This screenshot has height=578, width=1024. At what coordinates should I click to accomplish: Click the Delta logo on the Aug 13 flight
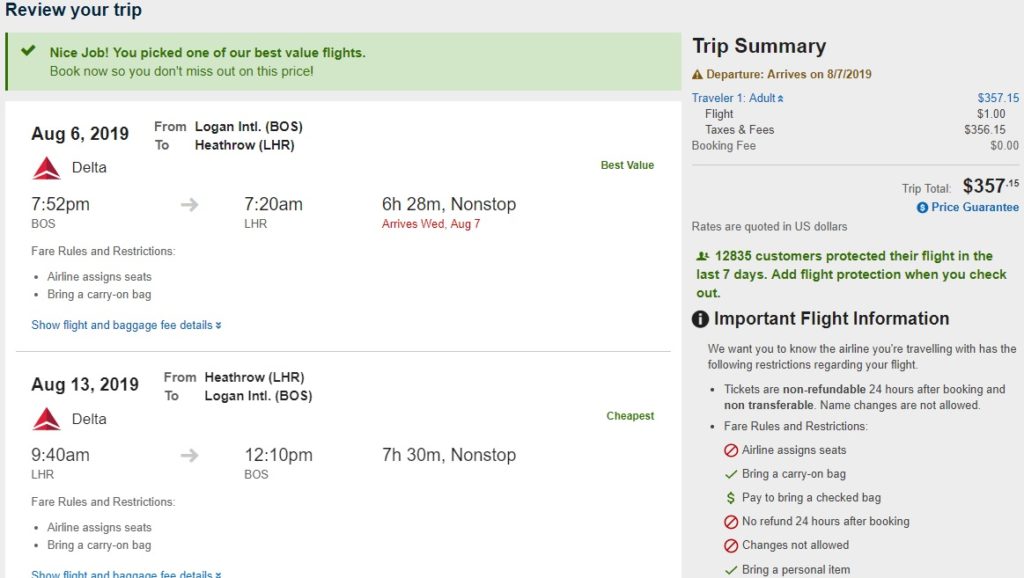point(46,419)
